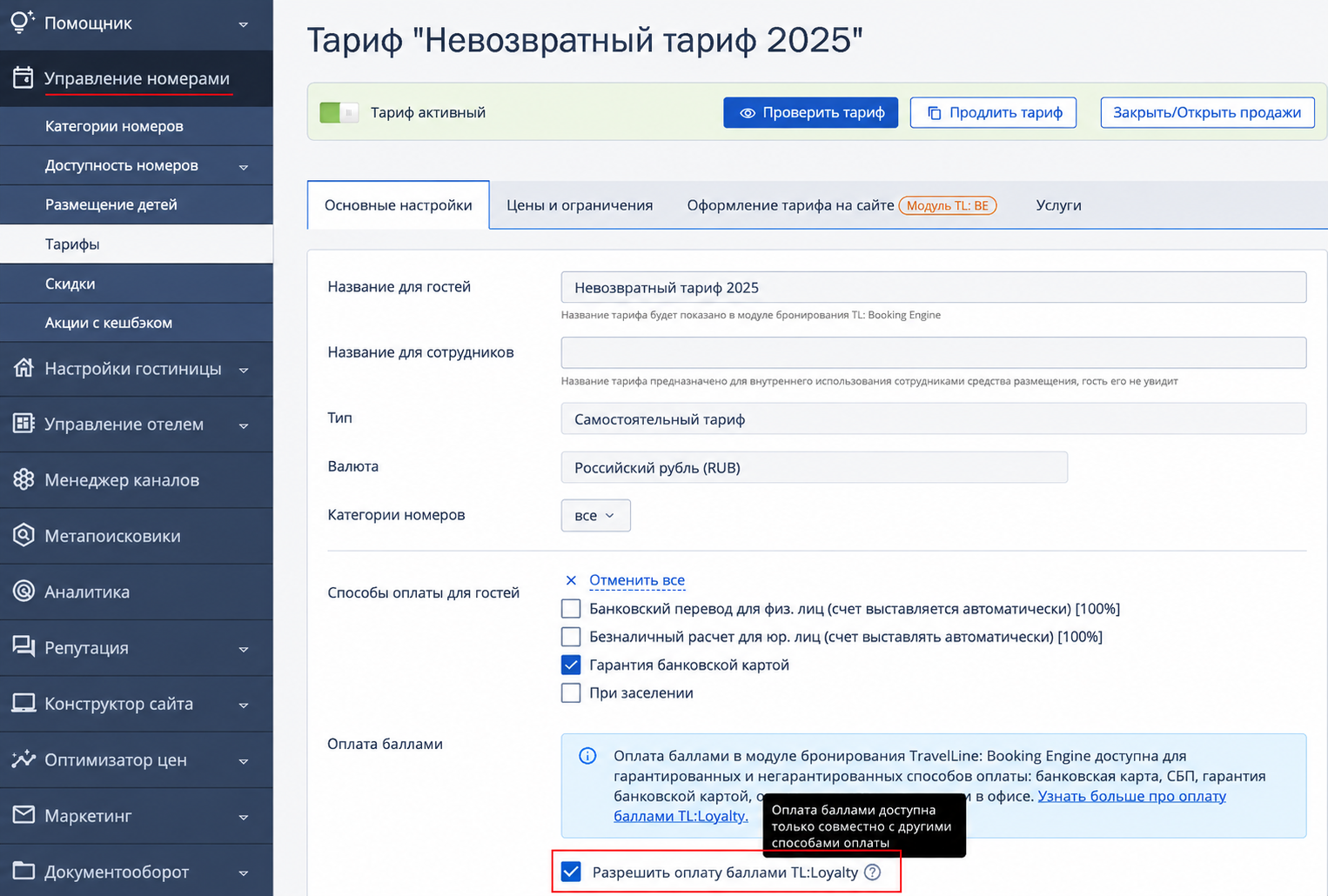This screenshot has width=1328, height=896.
Task: Uncheck Гарантия банковской картой
Action: point(571,665)
